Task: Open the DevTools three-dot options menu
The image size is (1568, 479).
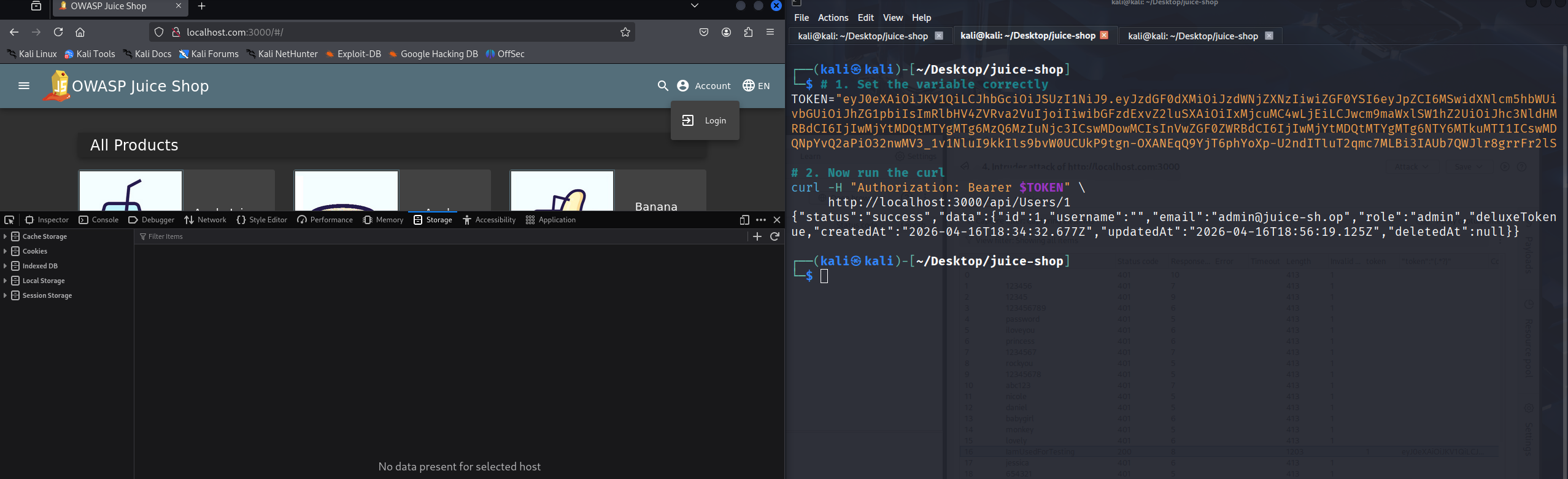Action: point(761,220)
